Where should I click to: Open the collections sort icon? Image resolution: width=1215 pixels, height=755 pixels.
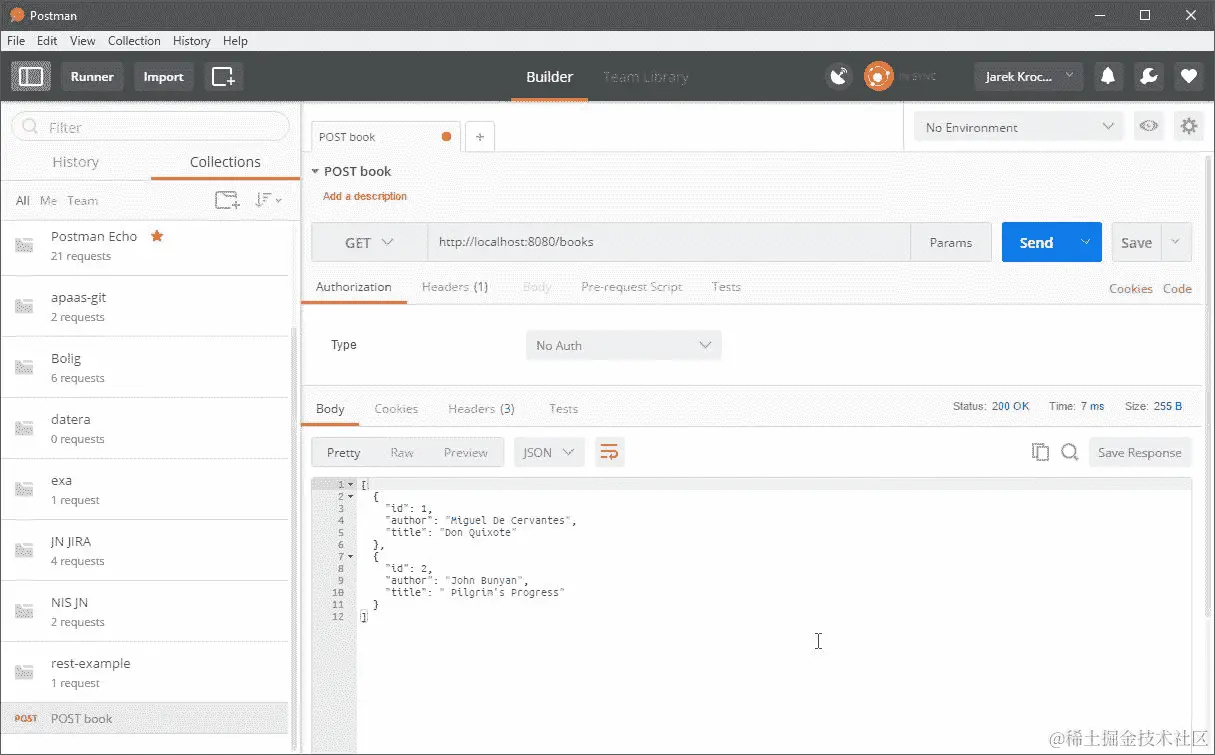[x=267, y=200]
